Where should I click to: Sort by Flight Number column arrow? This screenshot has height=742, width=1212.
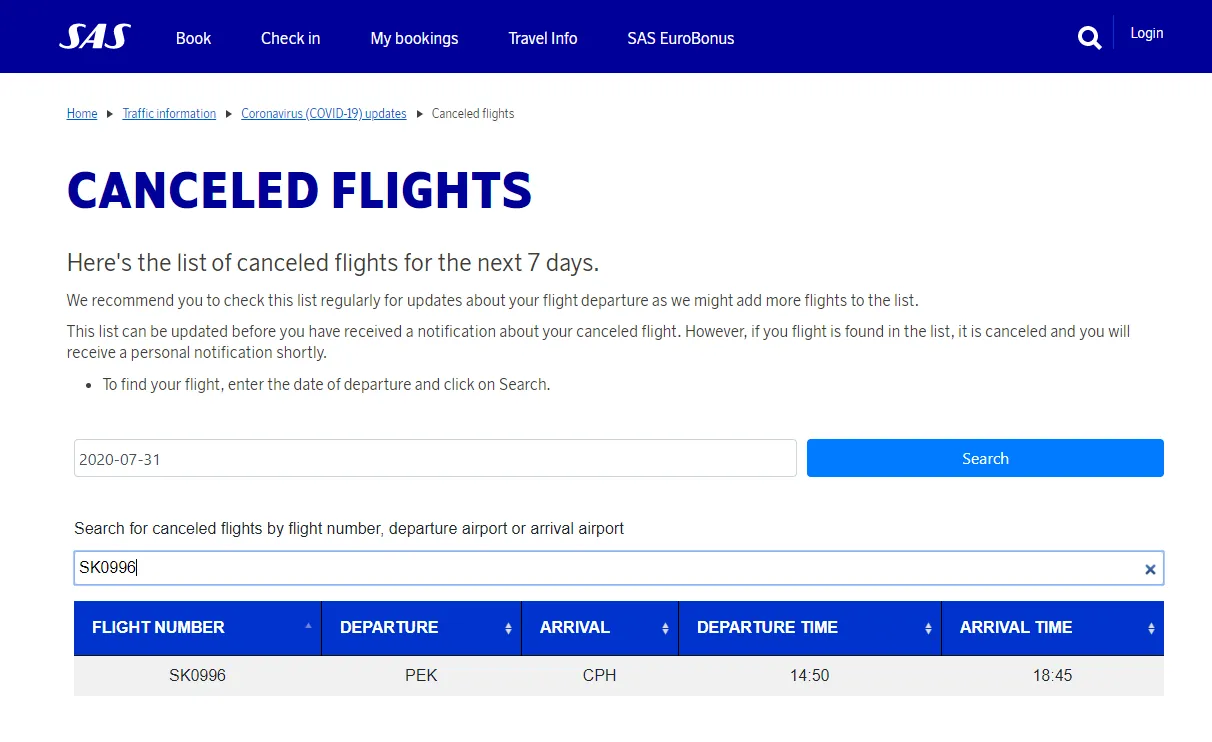tap(308, 627)
